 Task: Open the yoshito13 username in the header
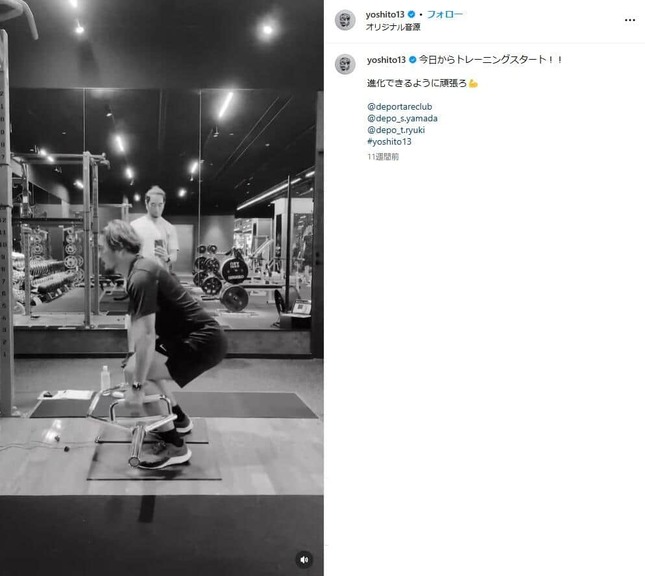click(385, 14)
